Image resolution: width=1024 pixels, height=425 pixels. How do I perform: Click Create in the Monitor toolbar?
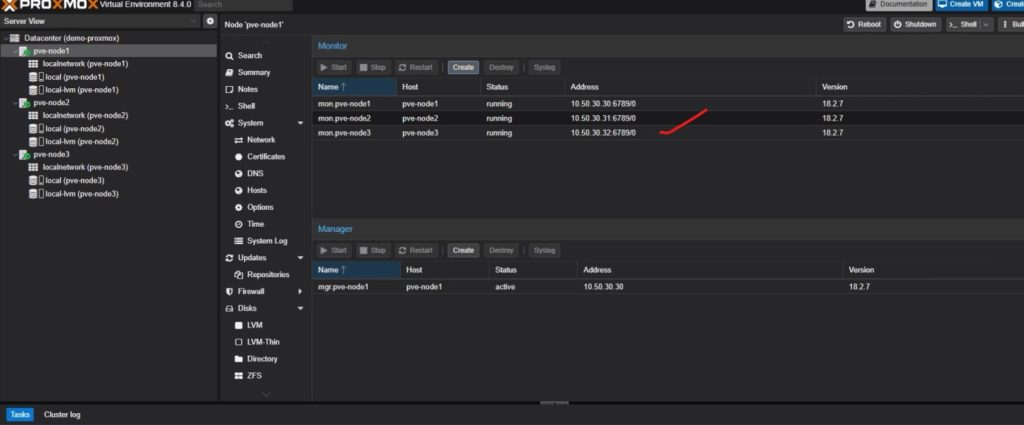(463, 67)
